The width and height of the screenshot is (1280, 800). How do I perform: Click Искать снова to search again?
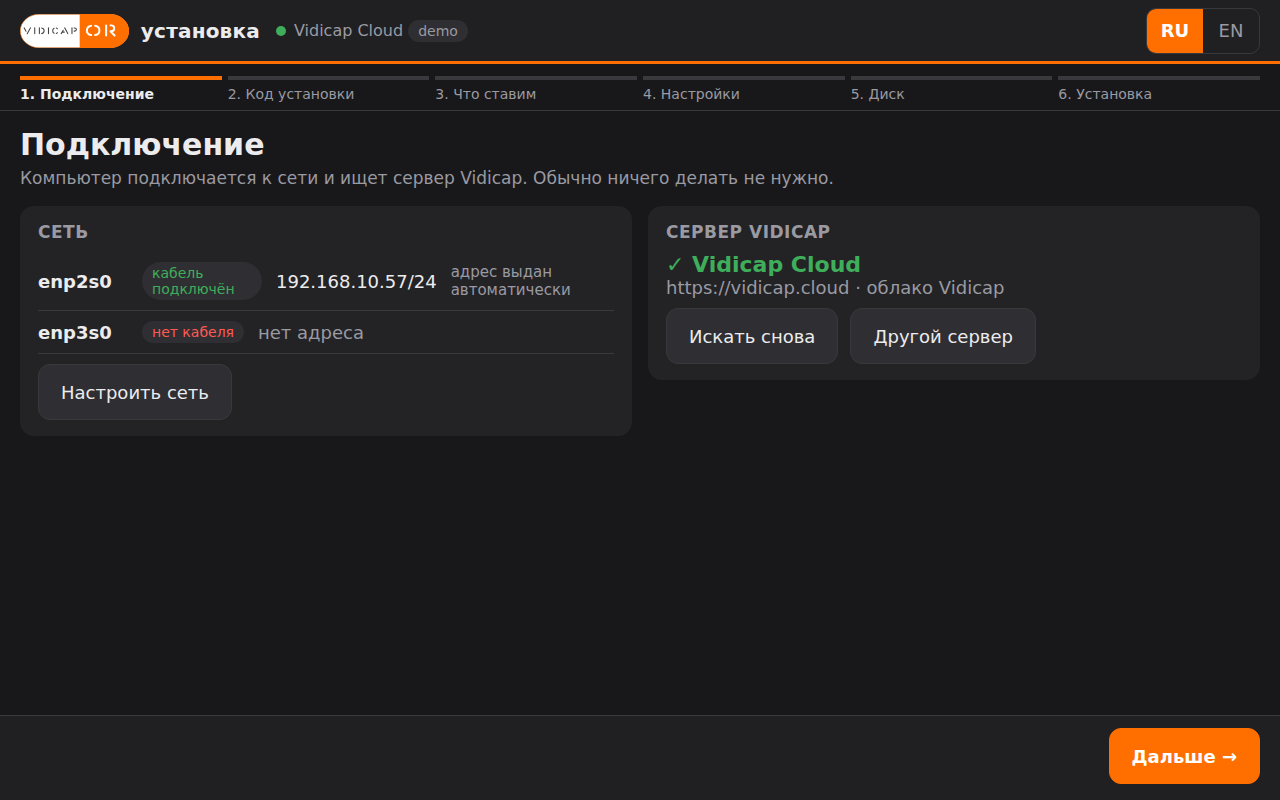752,336
